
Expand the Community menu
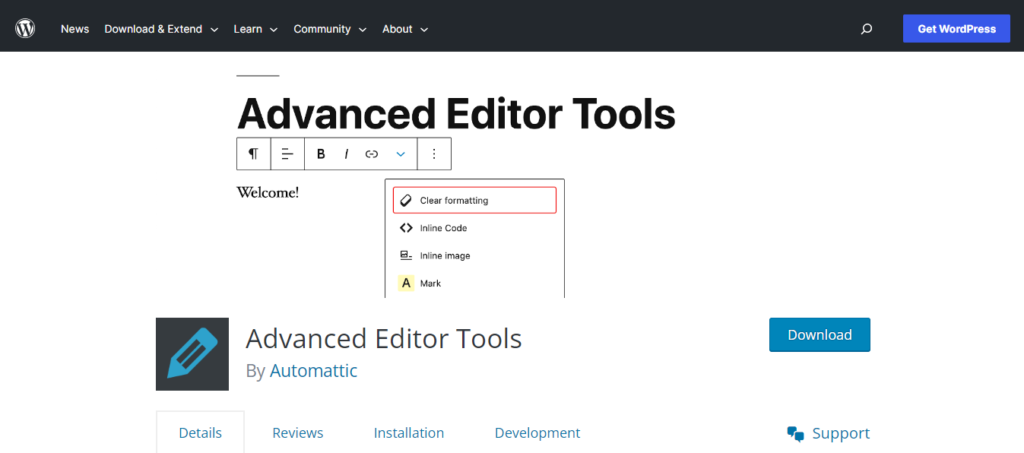point(330,29)
